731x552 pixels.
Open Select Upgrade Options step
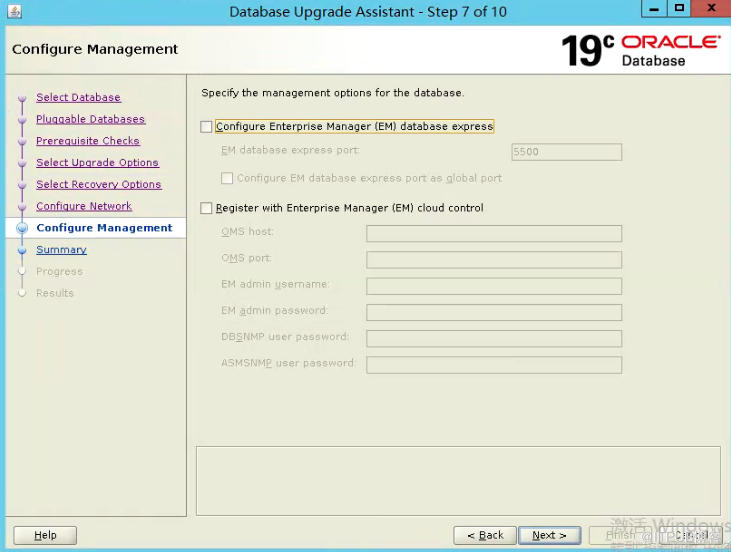(97, 162)
